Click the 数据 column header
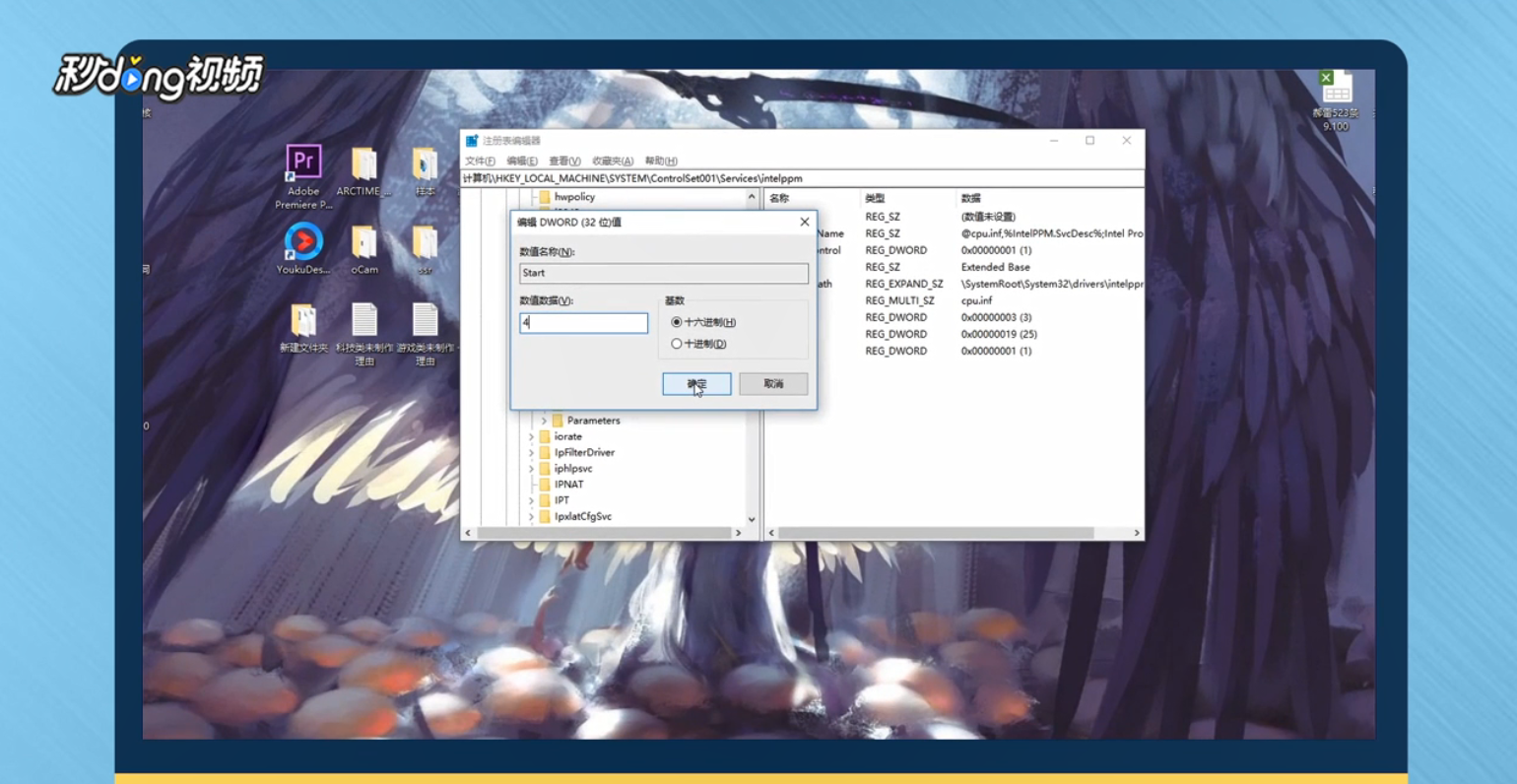Viewport: 1517px width, 784px height. [970, 198]
